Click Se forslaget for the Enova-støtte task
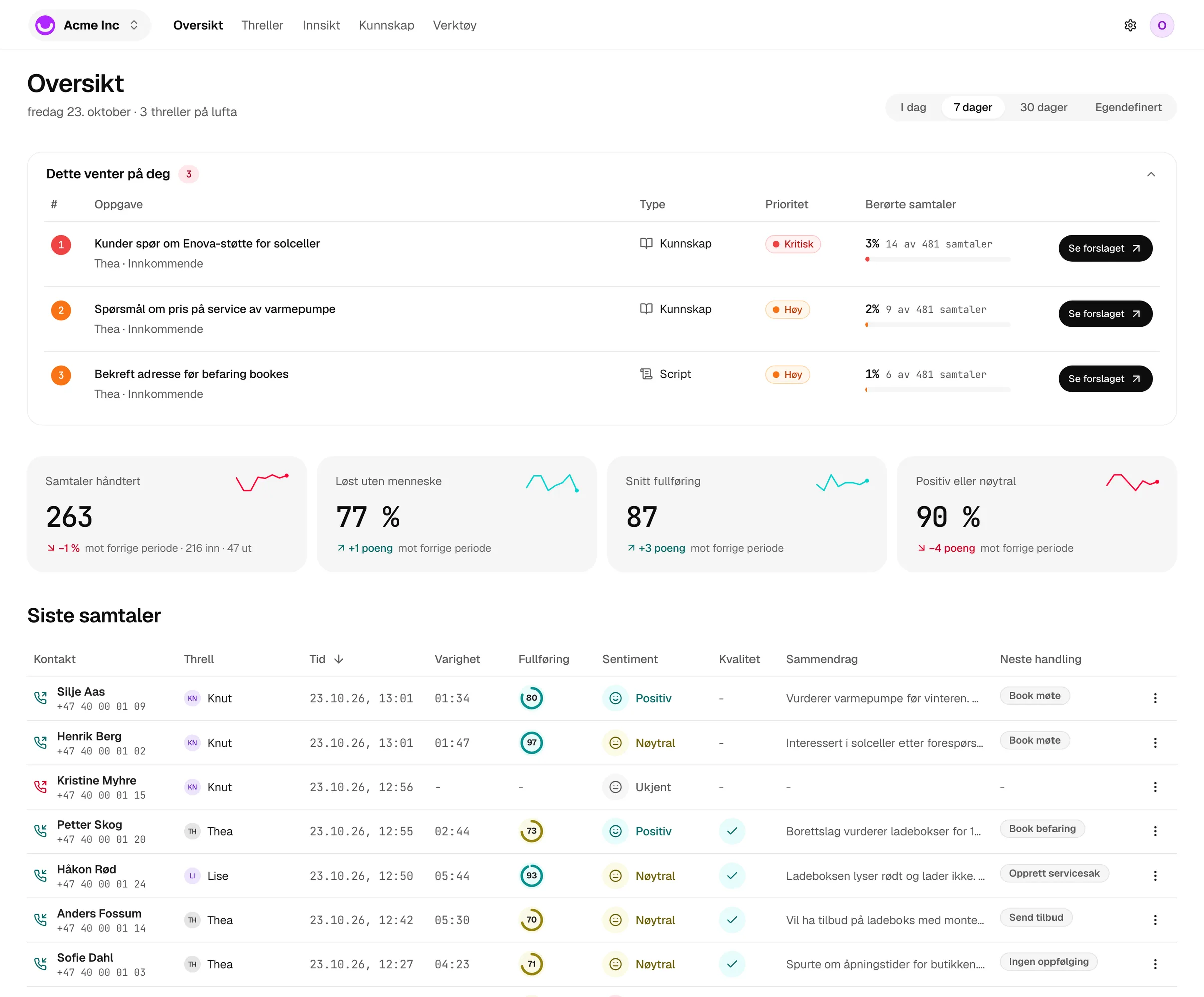The image size is (1204, 997). tap(1105, 248)
